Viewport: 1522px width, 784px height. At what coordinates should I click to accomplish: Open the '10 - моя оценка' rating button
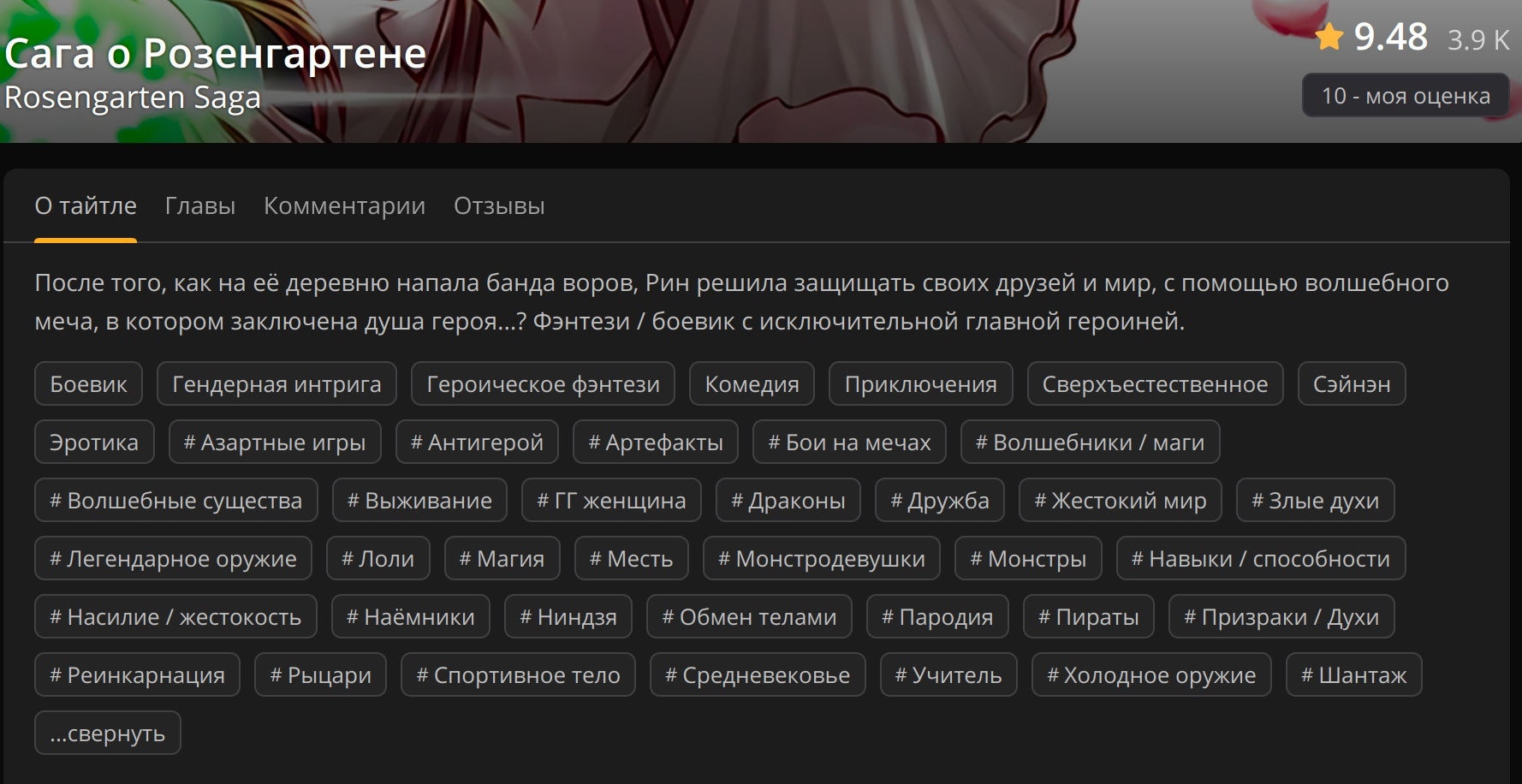1405,96
